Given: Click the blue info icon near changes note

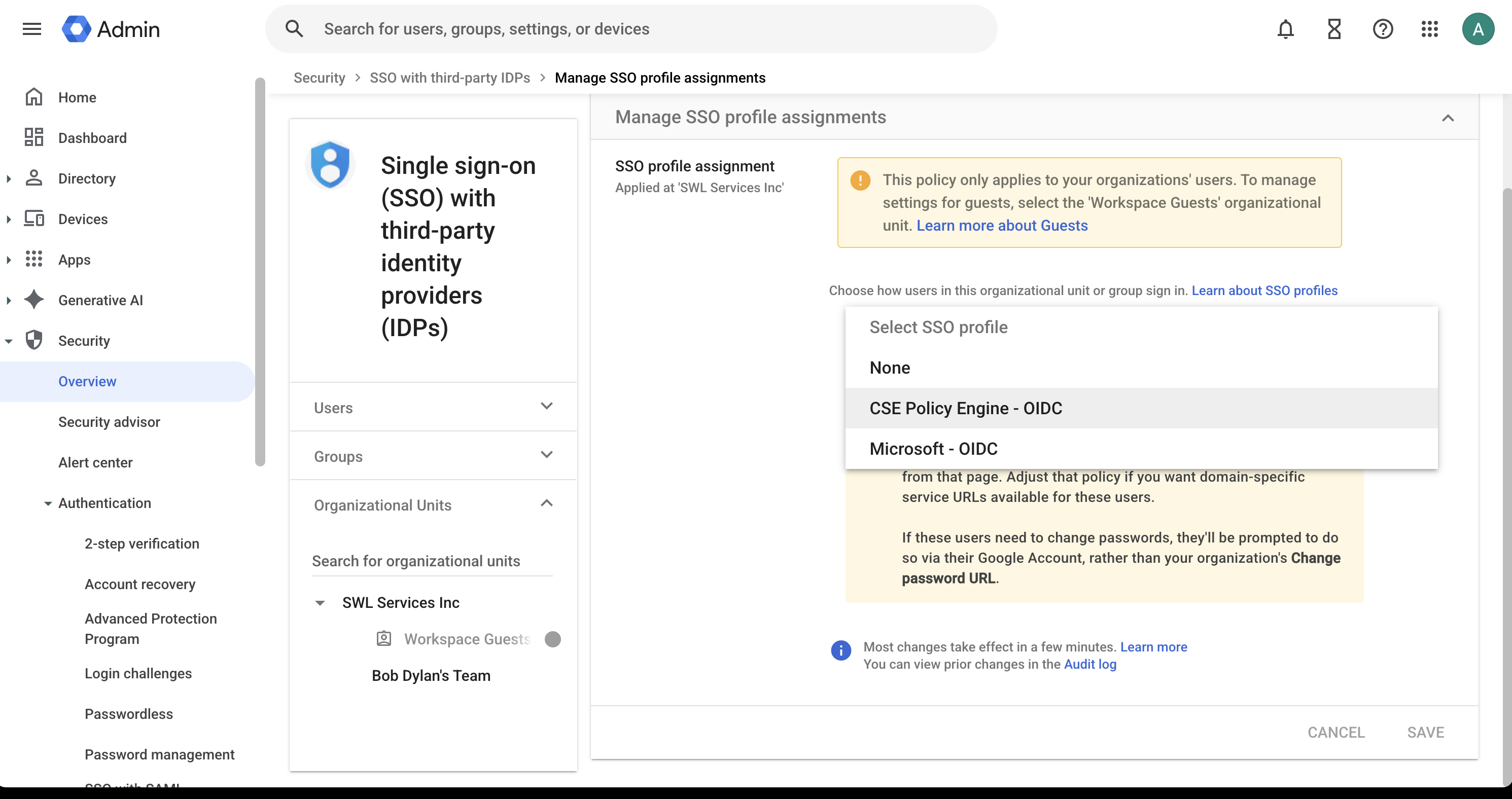Looking at the screenshot, I should 840,650.
